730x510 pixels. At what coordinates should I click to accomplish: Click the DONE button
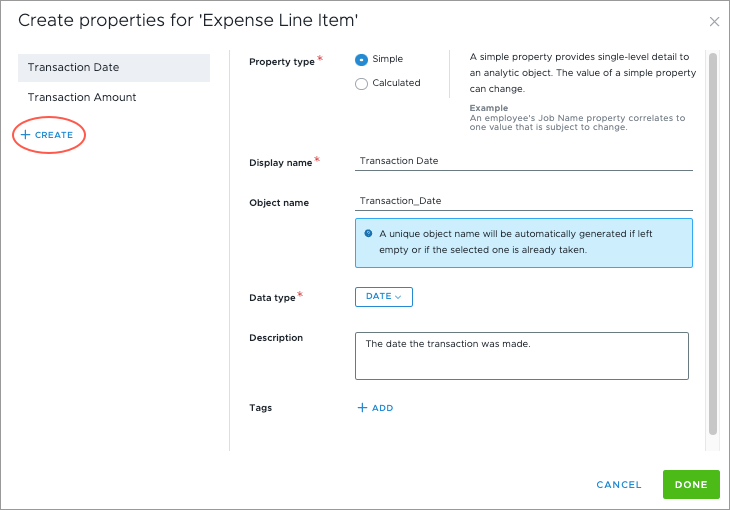point(691,484)
